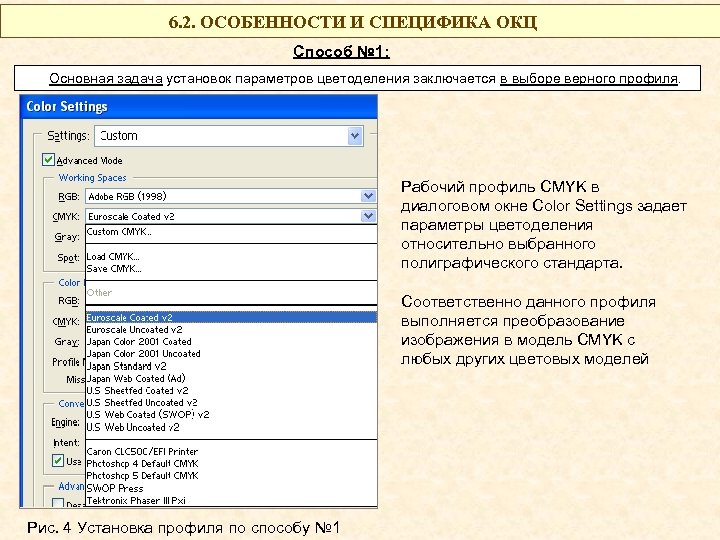Choose Tektronix Phaser III Pxi profile
The image size is (720, 540).
(x=231, y=500)
